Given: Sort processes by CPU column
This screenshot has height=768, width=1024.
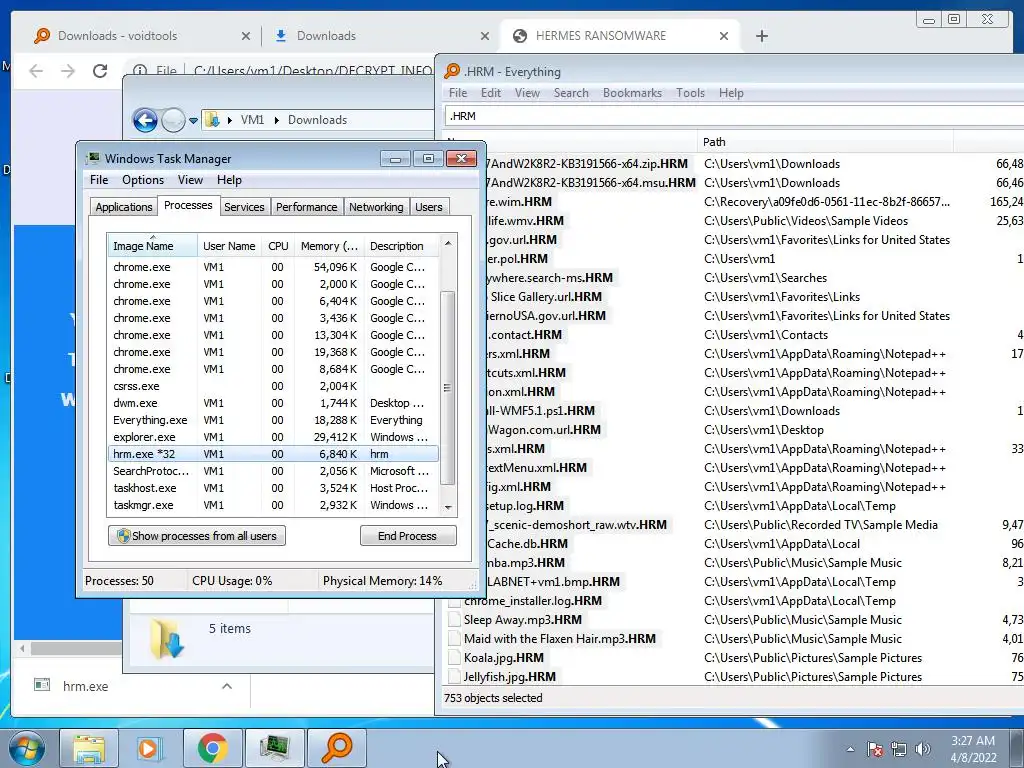Looking at the screenshot, I should click(278, 246).
